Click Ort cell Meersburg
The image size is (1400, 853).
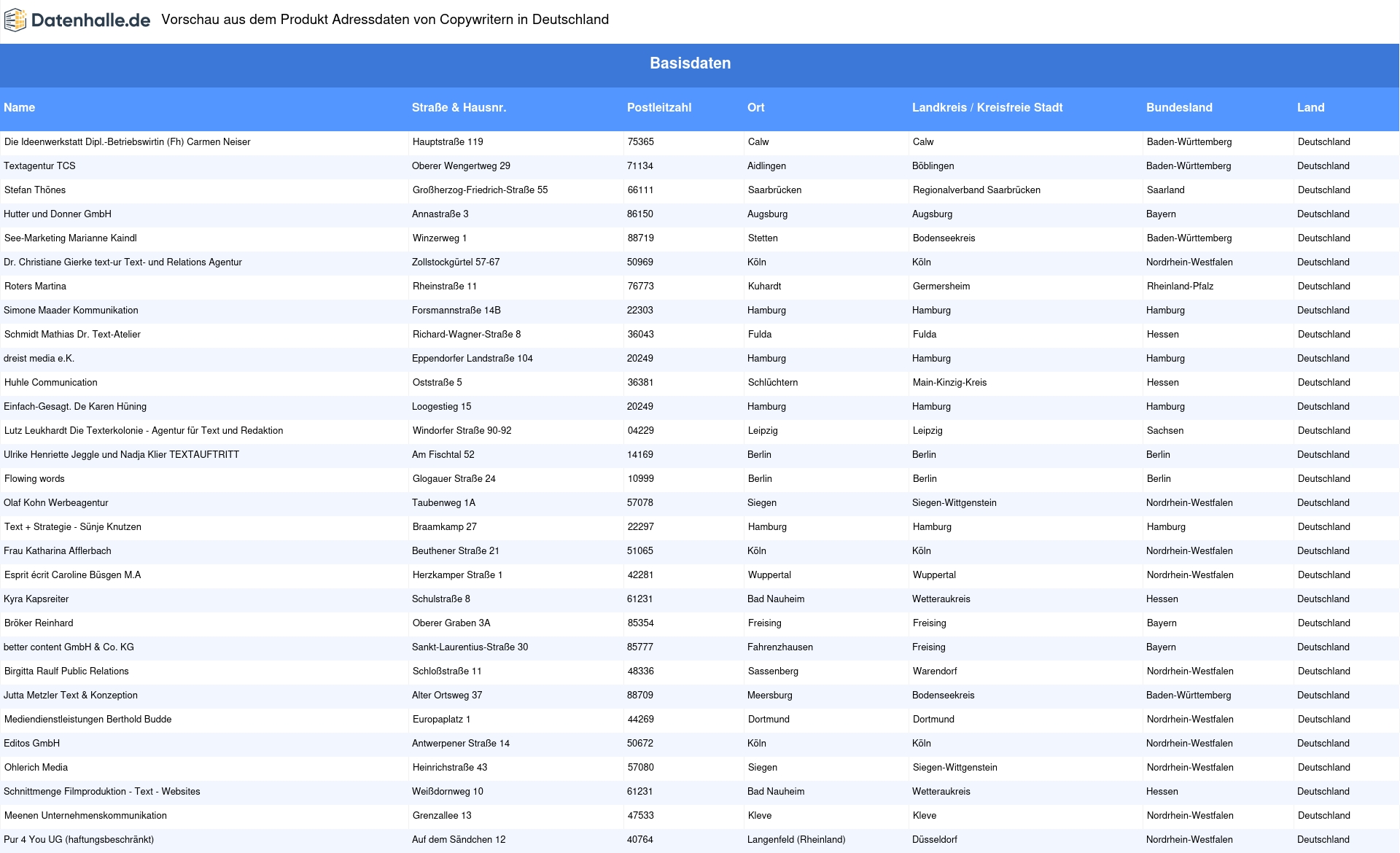pyautogui.click(x=769, y=696)
